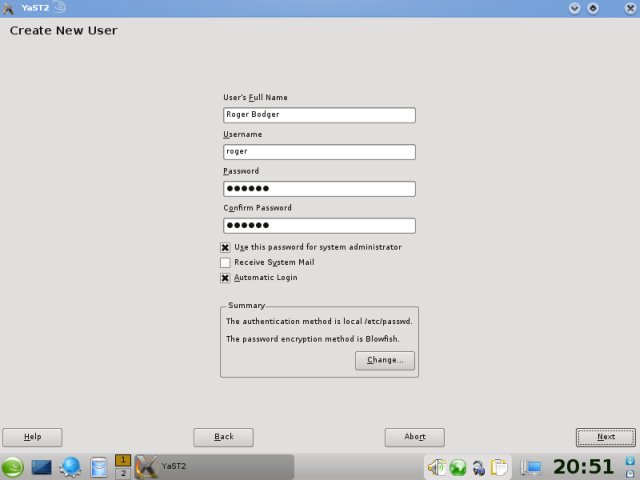Disable Automatic Login checkbox

pyautogui.click(x=225, y=278)
